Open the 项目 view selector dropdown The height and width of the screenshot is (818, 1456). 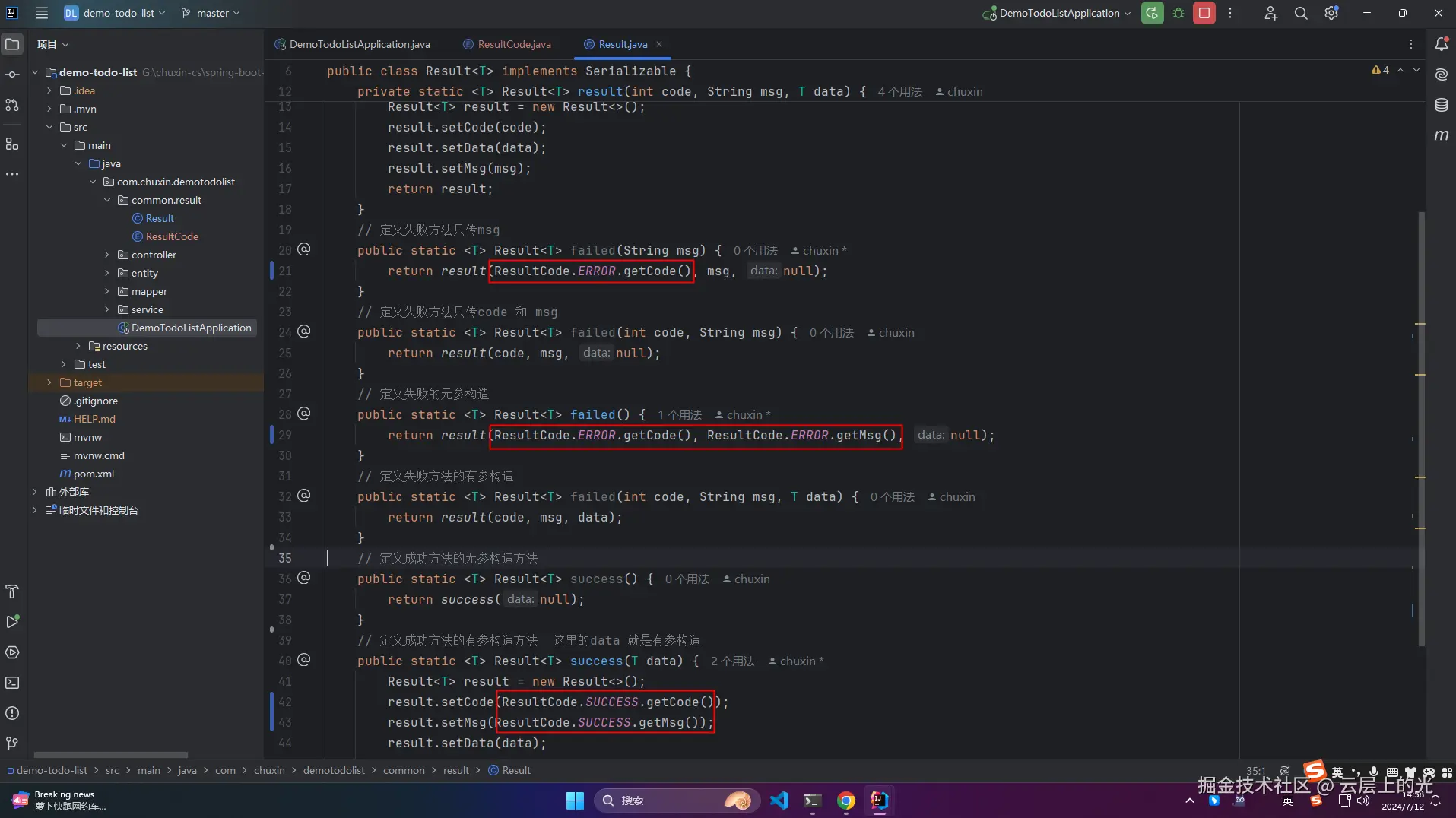coord(52,44)
